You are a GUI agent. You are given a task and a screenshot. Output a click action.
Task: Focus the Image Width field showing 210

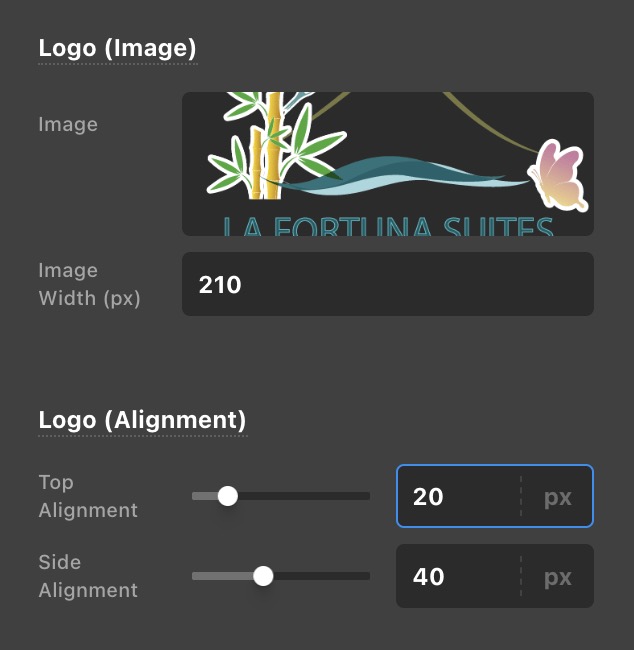coord(388,284)
